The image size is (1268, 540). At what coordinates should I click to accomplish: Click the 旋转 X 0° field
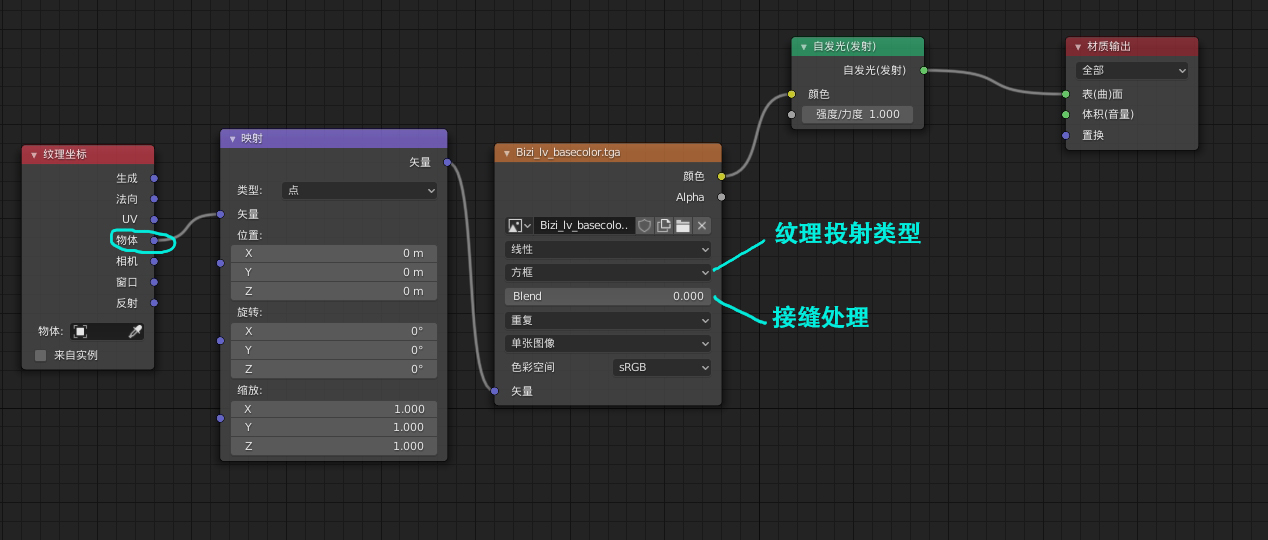click(334, 331)
